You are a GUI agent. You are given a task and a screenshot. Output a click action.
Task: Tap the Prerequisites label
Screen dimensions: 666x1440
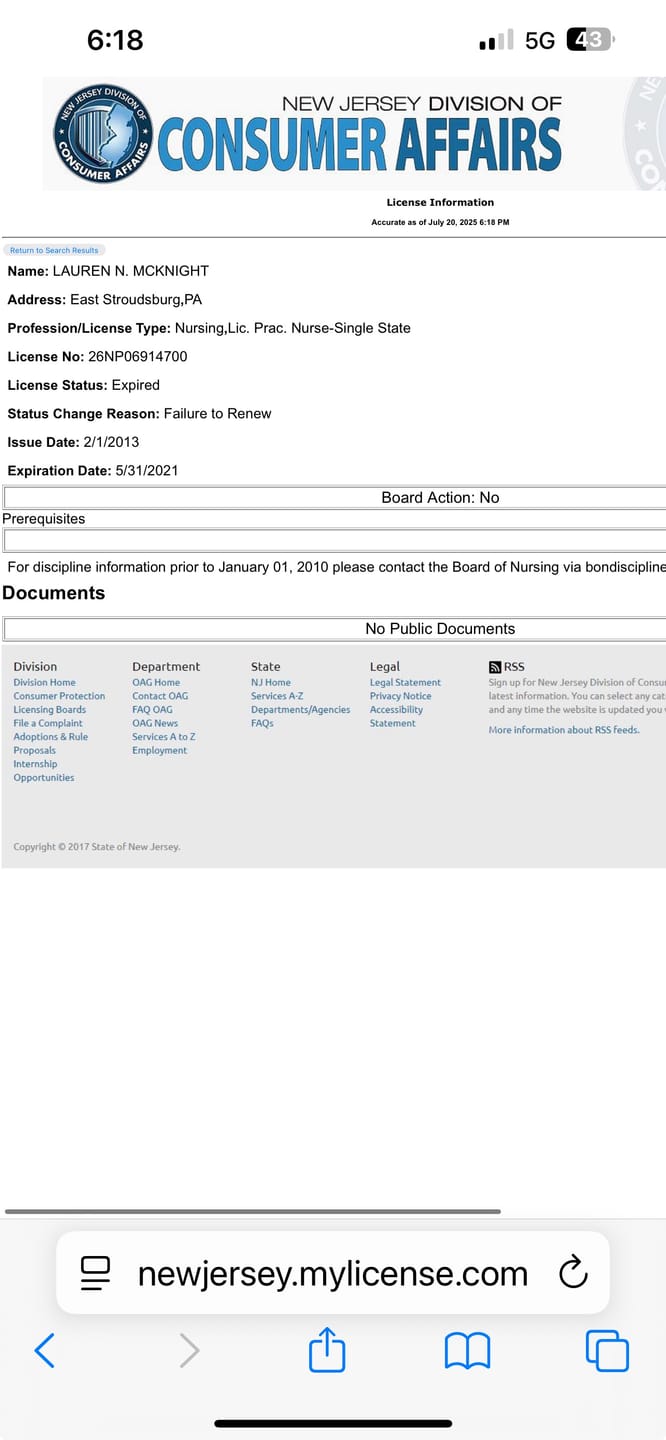pos(44,519)
